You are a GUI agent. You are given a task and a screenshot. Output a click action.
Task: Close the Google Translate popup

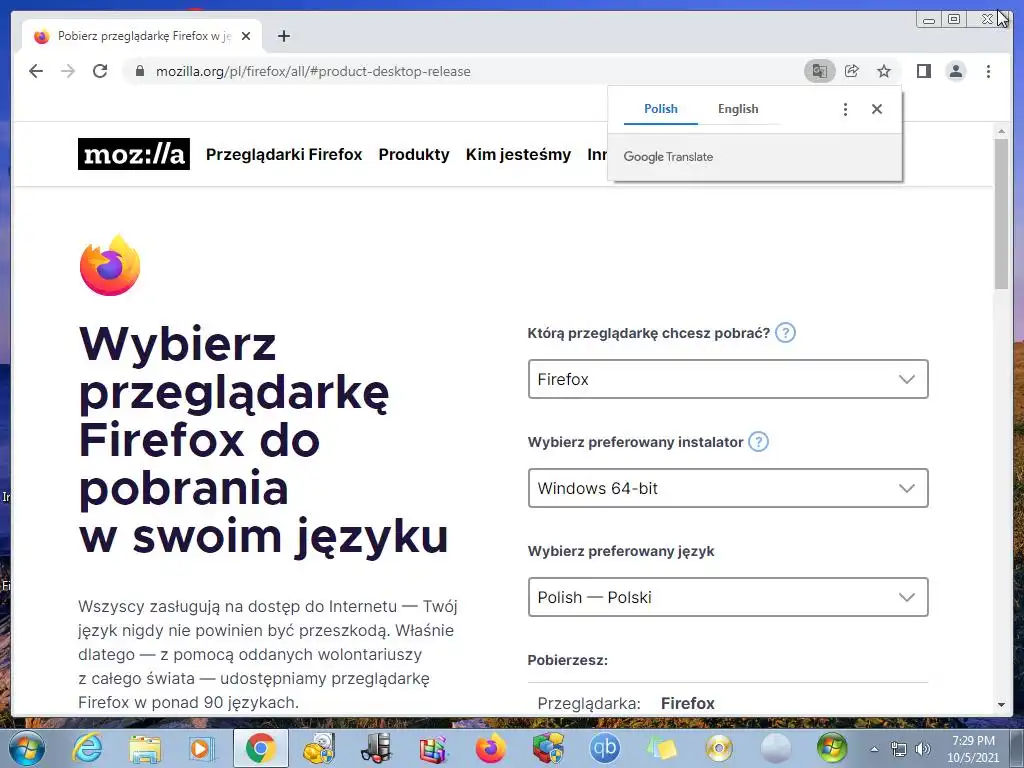click(x=877, y=109)
